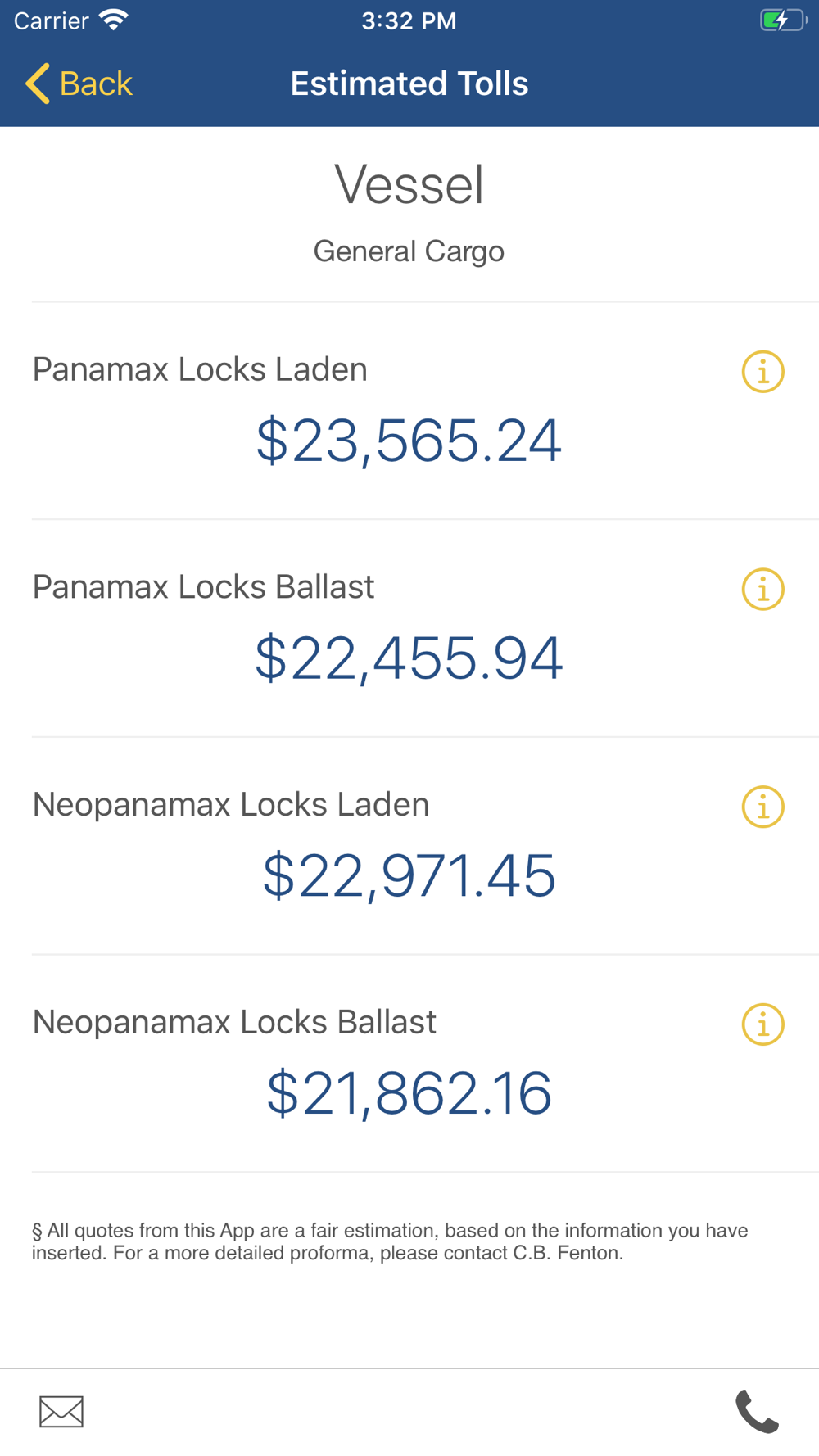Tap the $22,971.45 toll amount

409,875
